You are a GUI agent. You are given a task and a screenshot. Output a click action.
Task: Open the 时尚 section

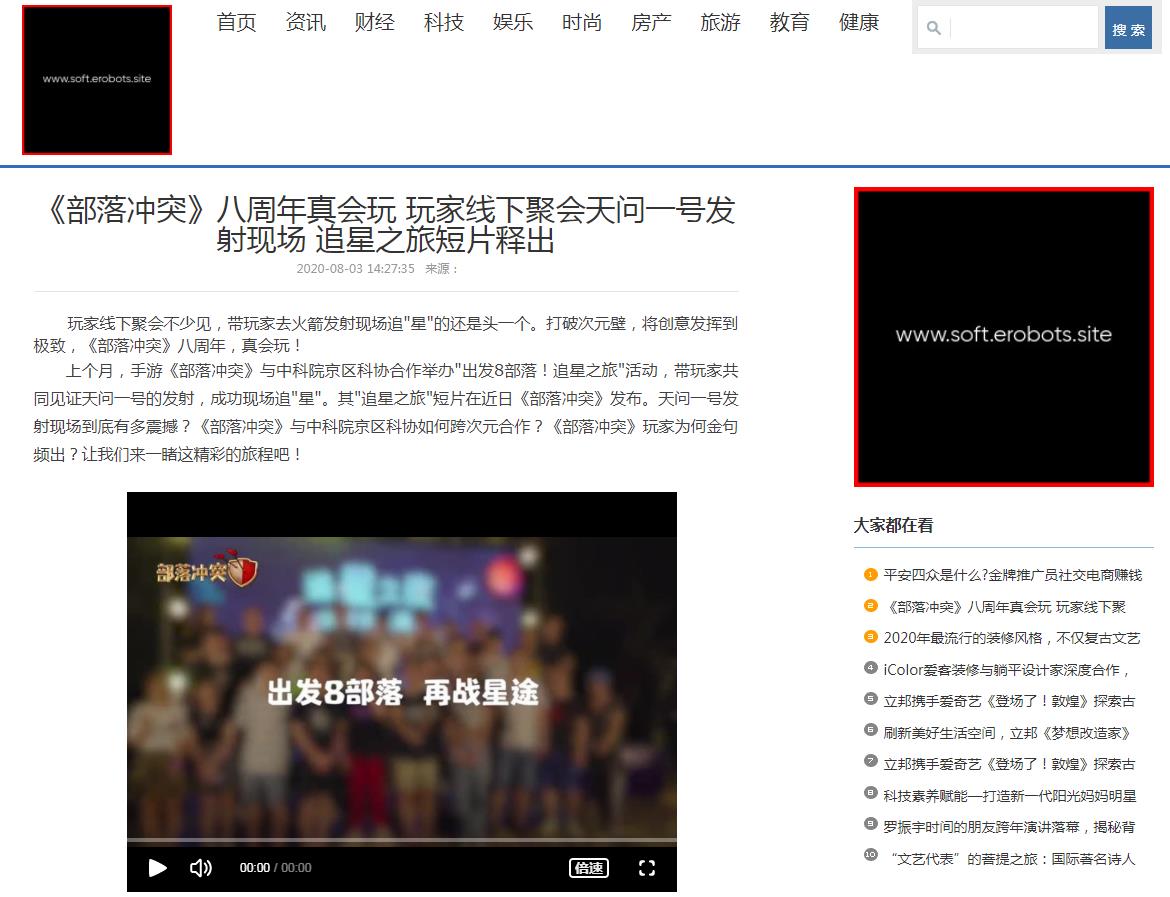click(x=582, y=22)
